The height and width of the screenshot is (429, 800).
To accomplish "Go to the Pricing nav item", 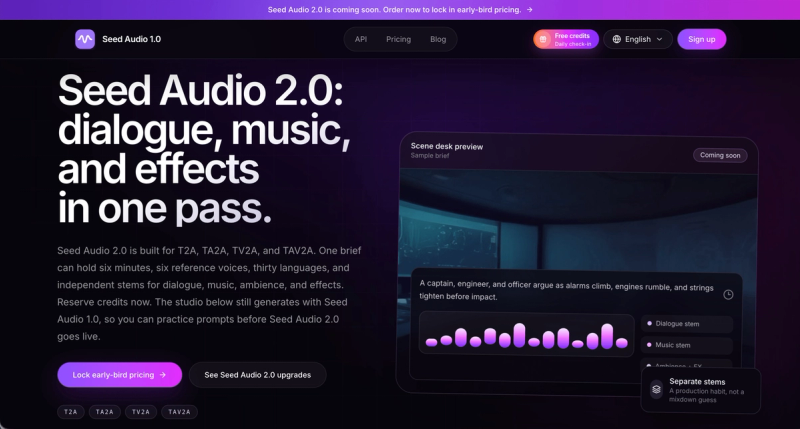I will click(x=398, y=39).
